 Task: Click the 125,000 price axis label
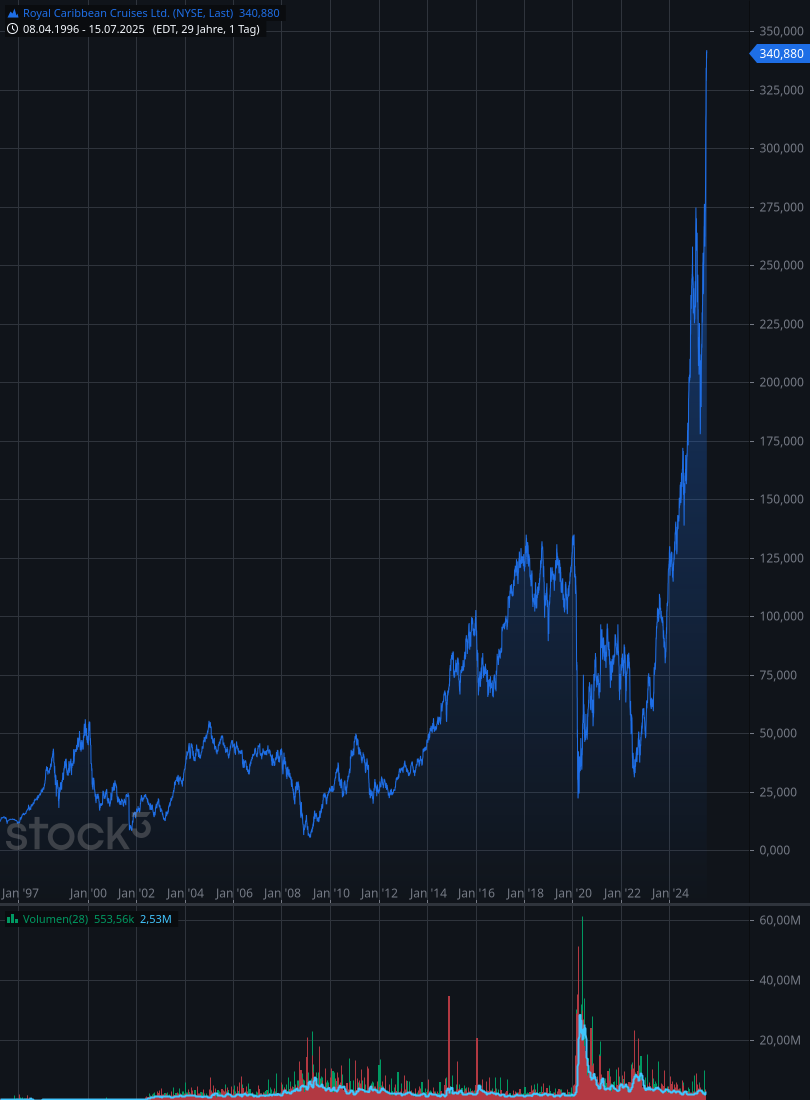781,558
